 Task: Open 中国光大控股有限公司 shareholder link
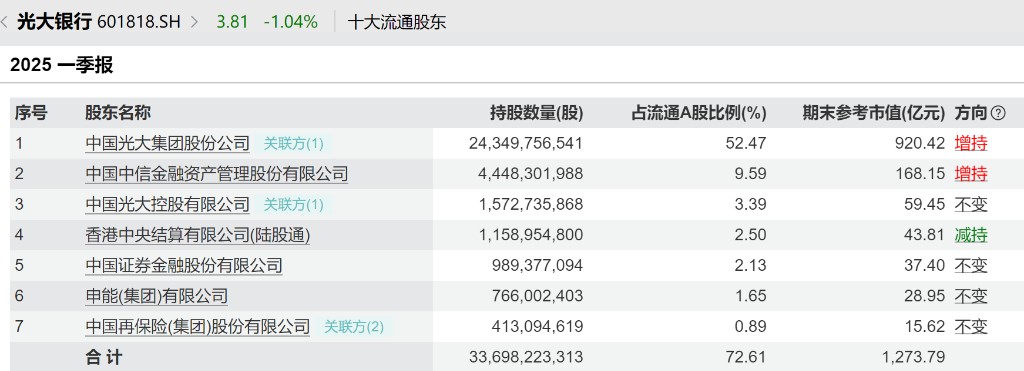pos(167,204)
